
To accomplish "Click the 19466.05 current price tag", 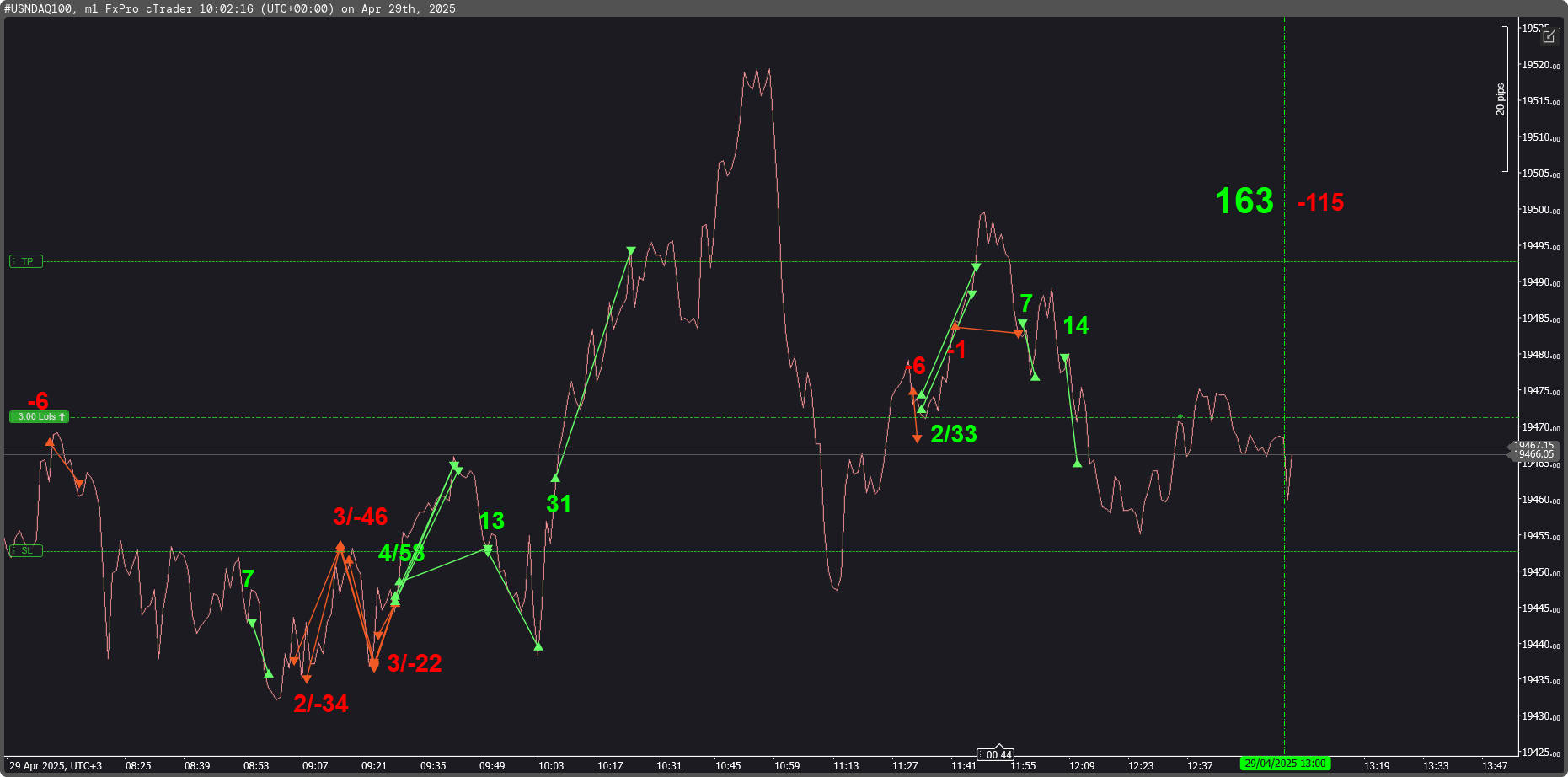I will click(x=1533, y=454).
